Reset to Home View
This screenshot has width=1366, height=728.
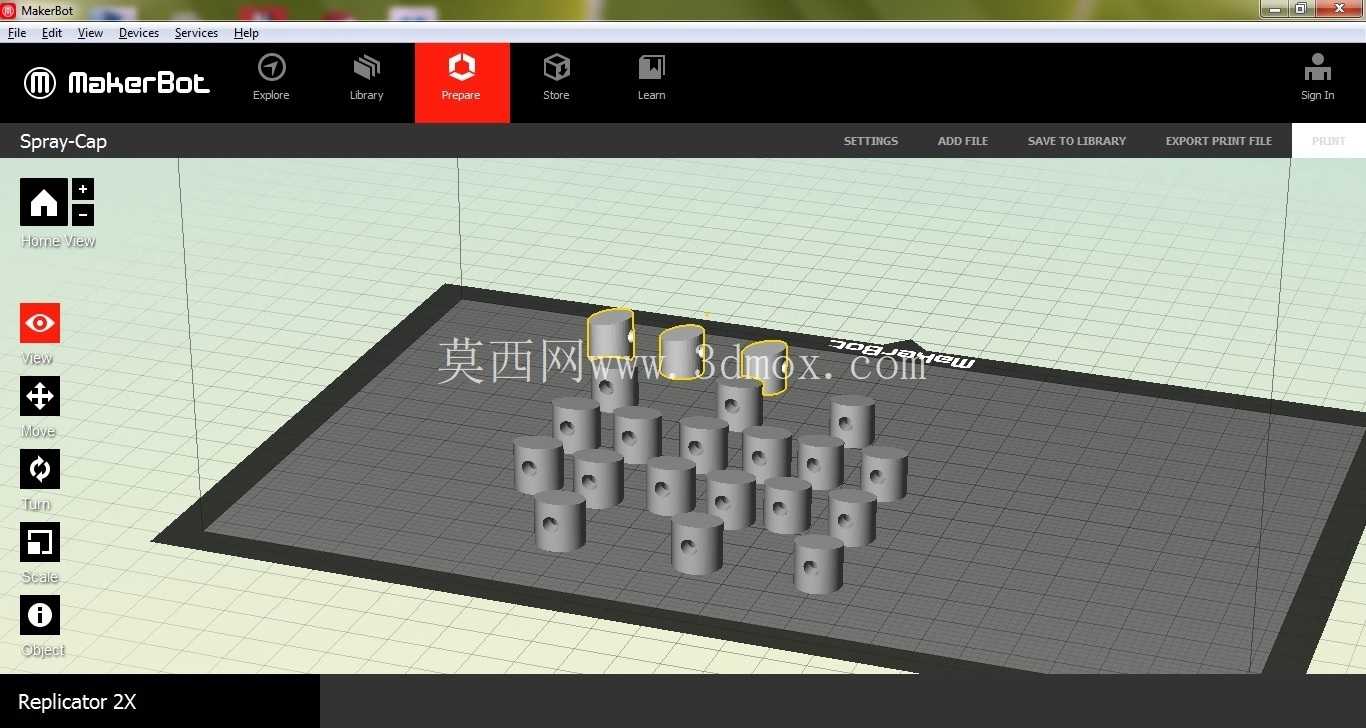coord(44,202)
